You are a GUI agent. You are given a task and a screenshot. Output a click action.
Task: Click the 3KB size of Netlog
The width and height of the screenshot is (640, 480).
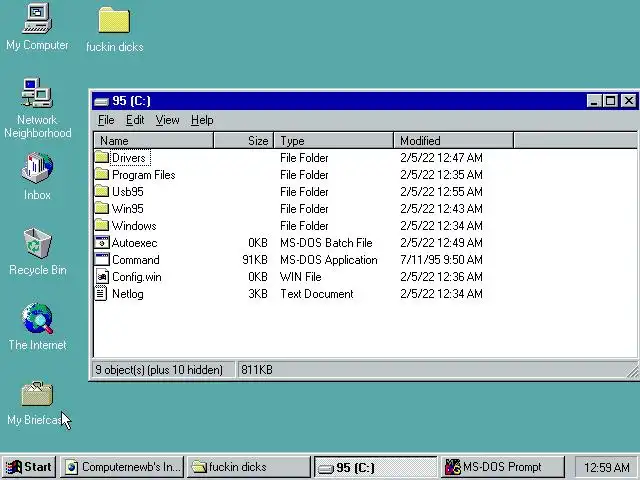[x=258, y=294]
